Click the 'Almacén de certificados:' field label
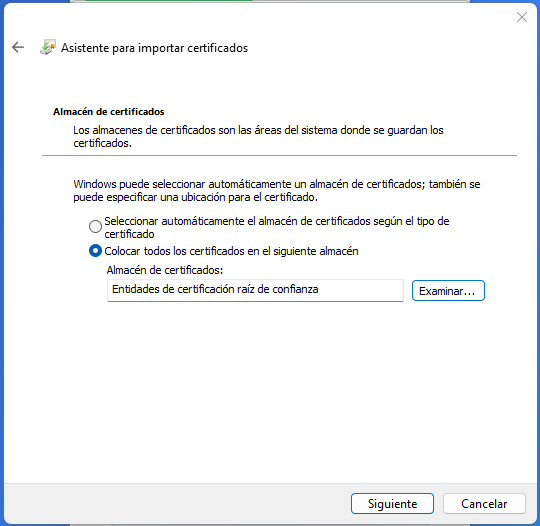Image resolution: width=540 pixels, height=526 pixels. [x=165, y=270]
